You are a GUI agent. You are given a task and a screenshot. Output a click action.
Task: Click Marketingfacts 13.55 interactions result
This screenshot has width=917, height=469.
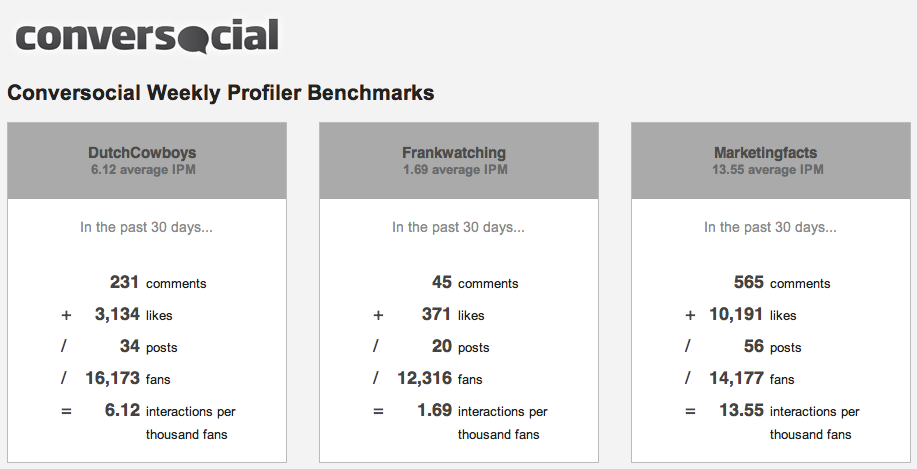(x=741, y=411)
